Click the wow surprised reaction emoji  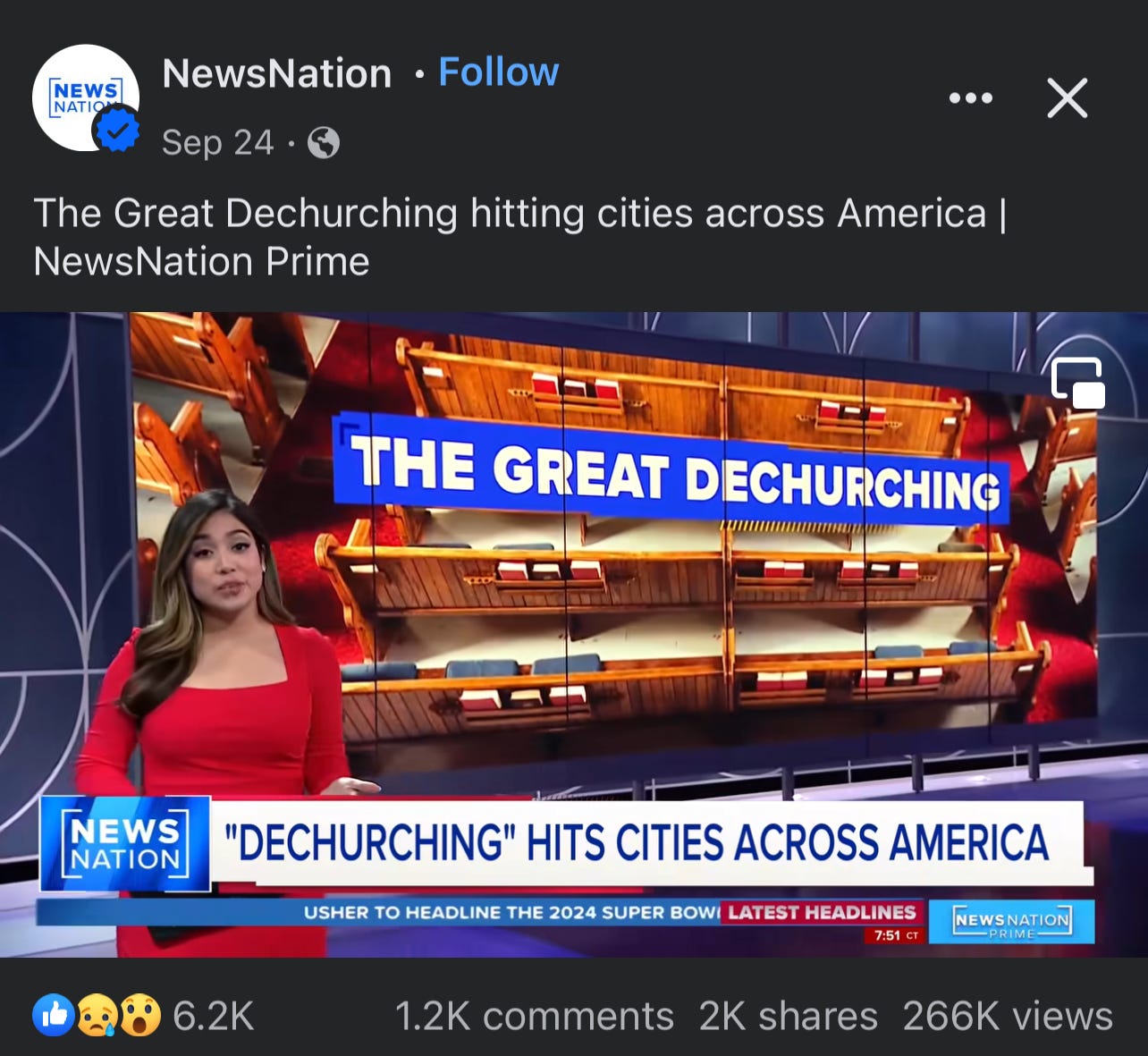pos(139,1016)
